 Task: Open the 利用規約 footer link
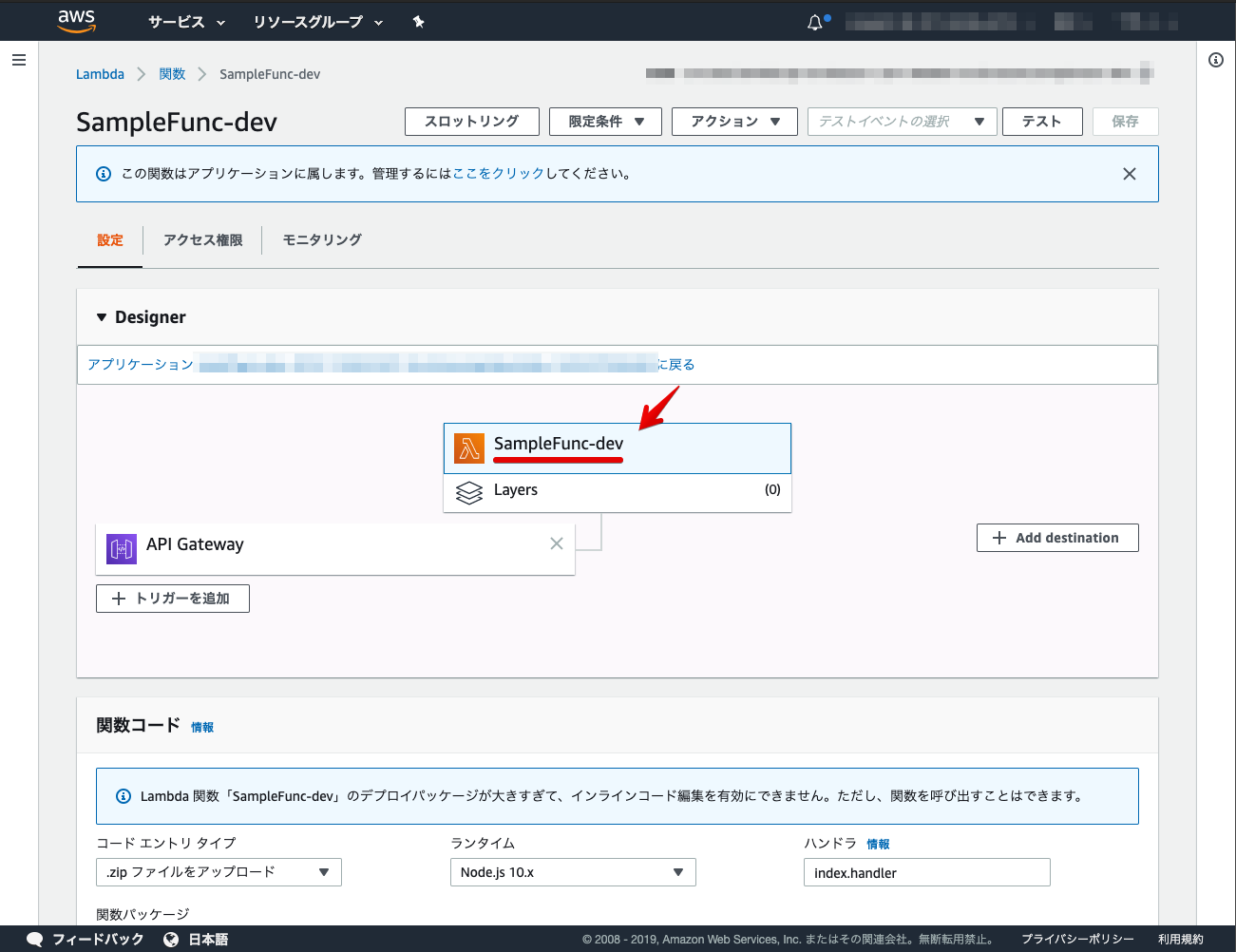[x=1181, y=939]
